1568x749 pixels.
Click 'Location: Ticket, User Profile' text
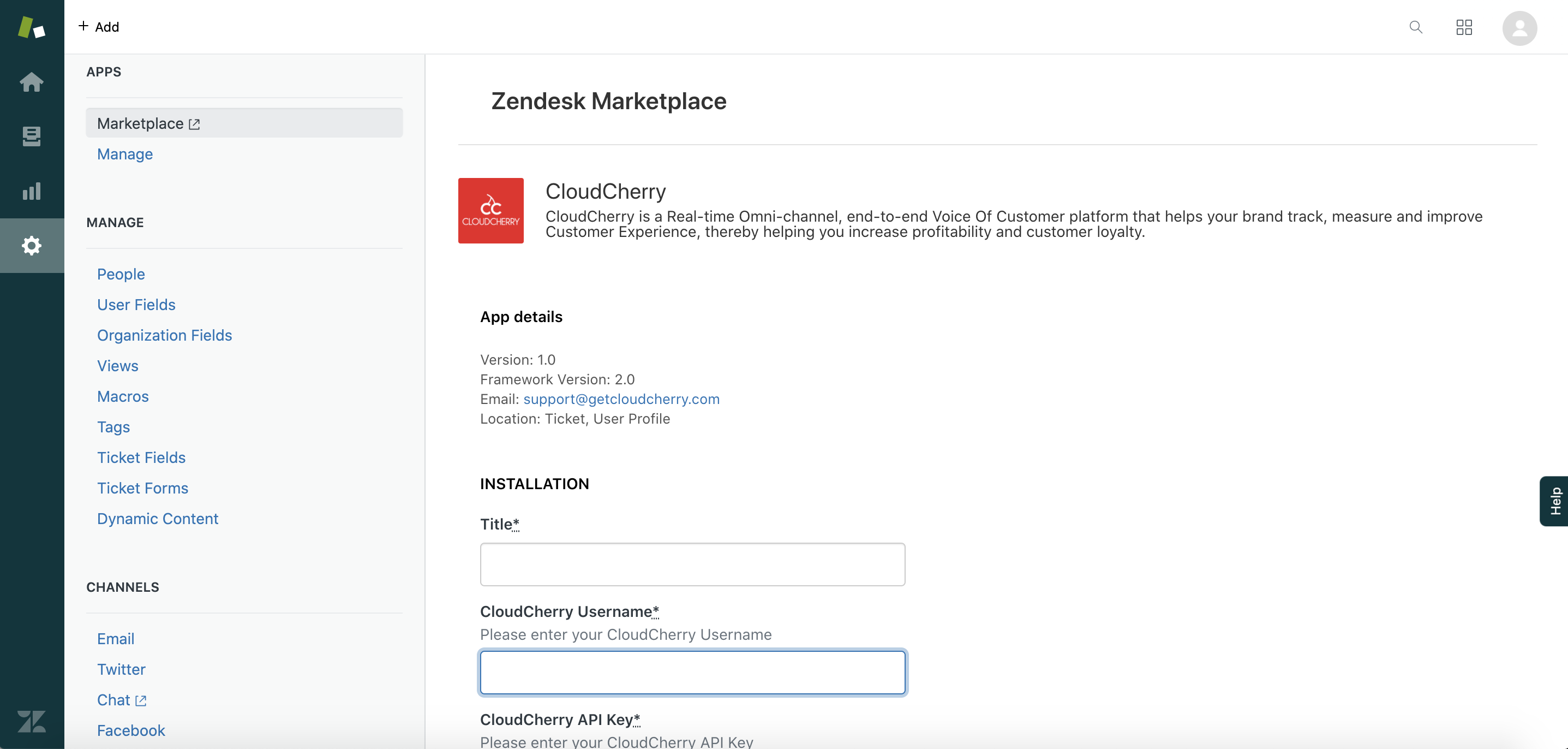click(575, 419)
